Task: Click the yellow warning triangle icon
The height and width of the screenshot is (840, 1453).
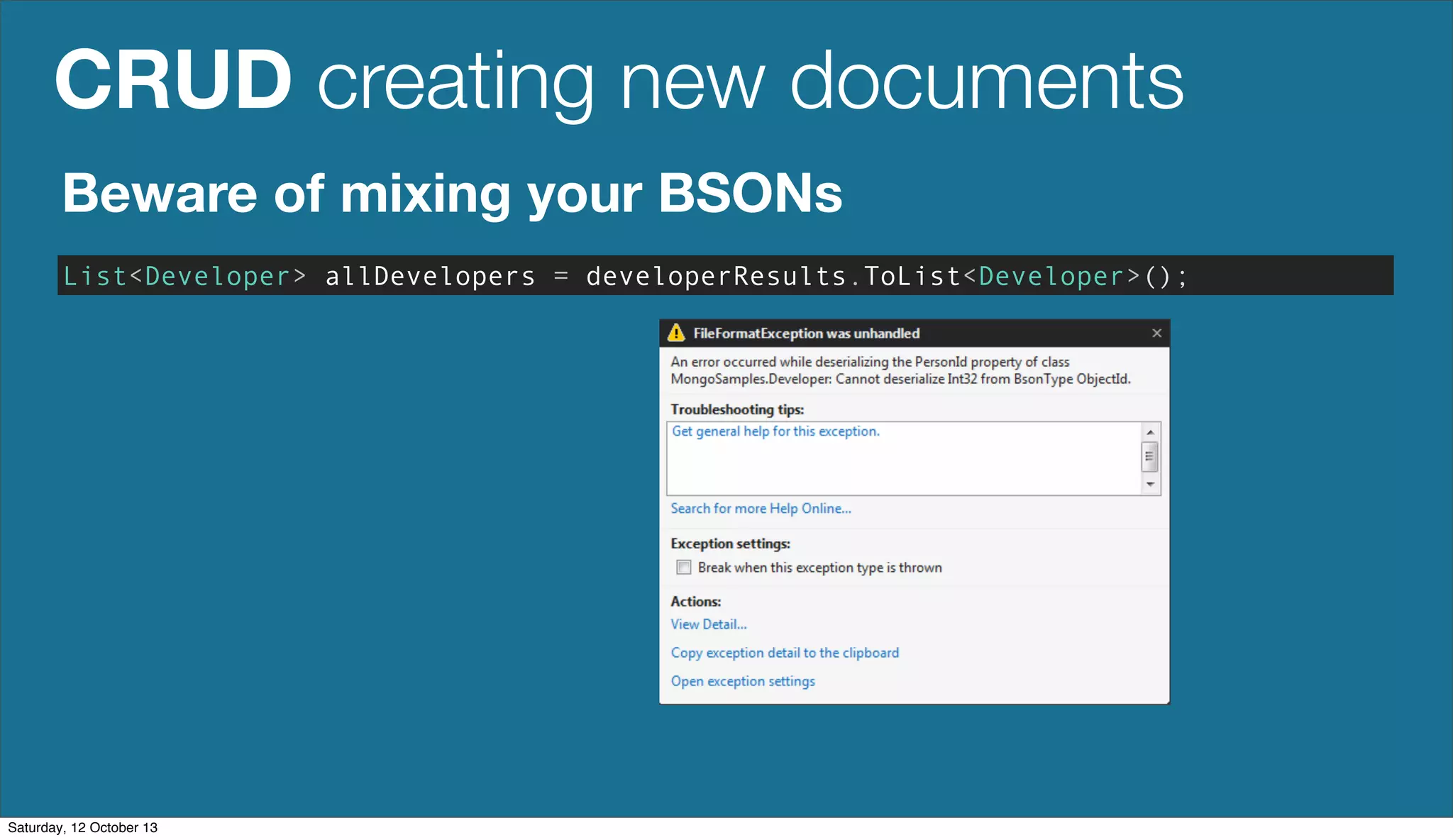Action: coord(676,333)
